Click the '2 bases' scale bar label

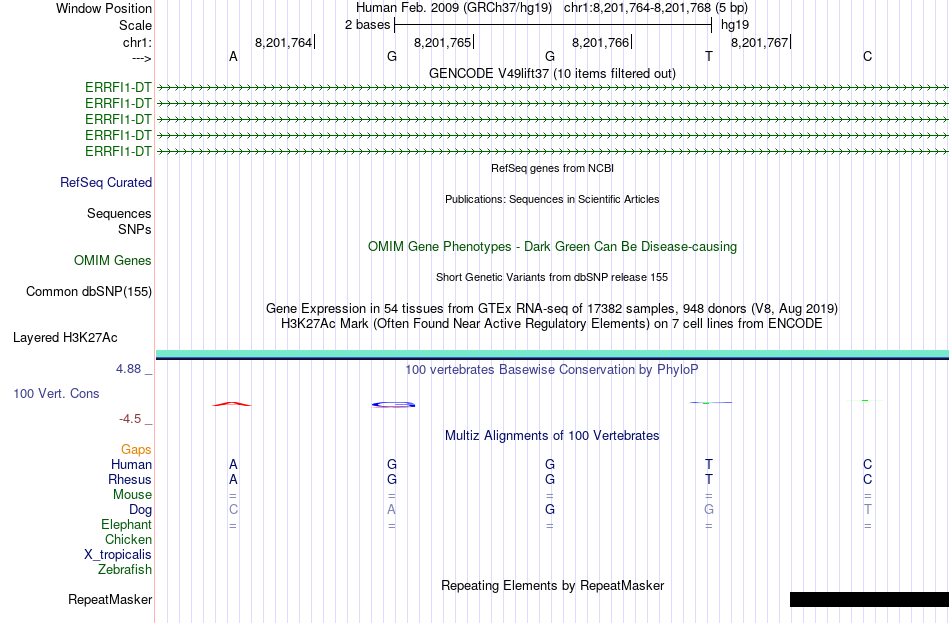(368, 25)
